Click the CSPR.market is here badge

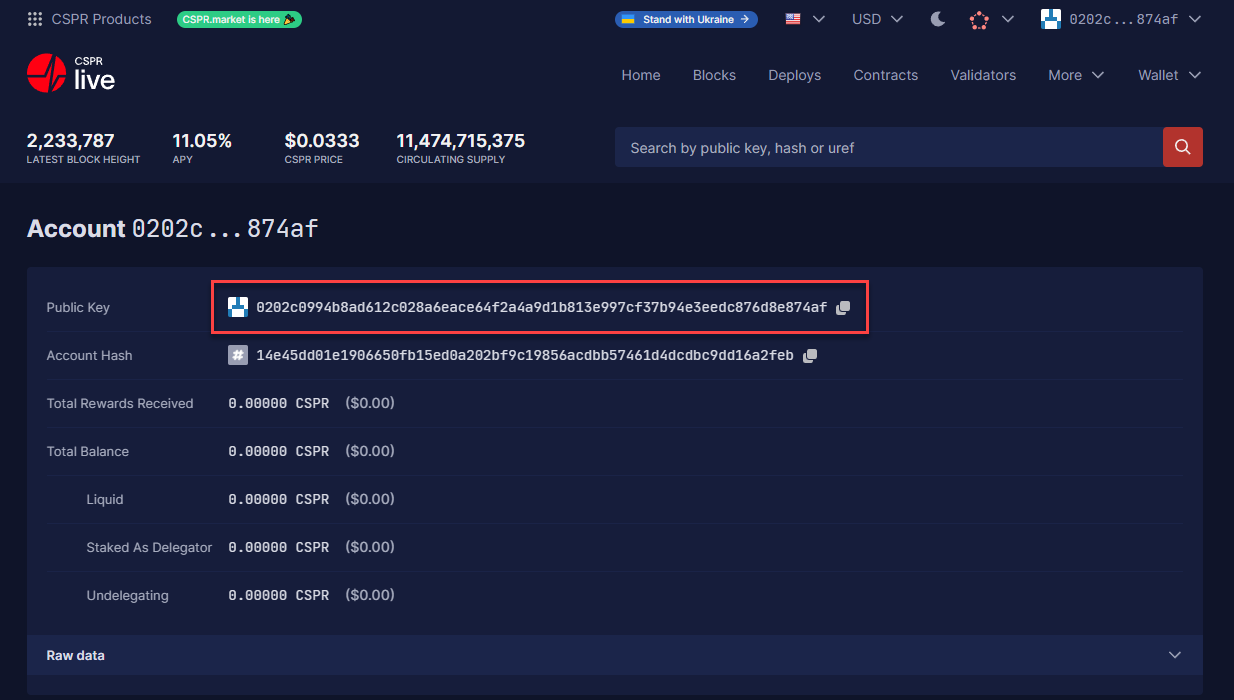[239, 19]
